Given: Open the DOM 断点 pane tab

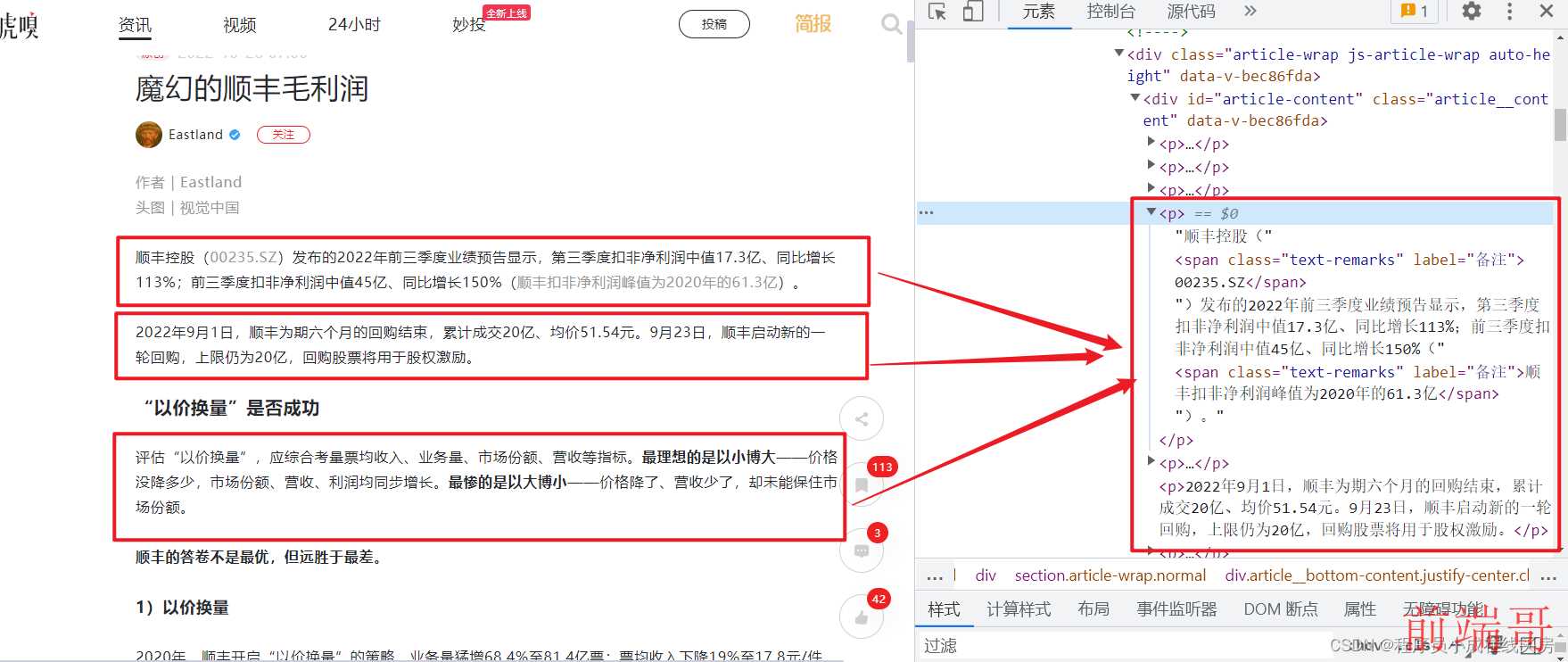Looking at the screenshot, I should (x=1281, y=609).
